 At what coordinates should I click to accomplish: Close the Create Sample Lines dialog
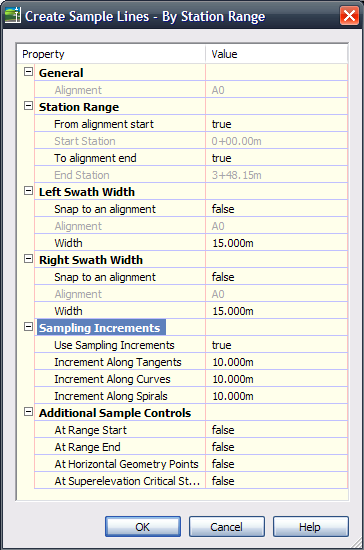349,16
